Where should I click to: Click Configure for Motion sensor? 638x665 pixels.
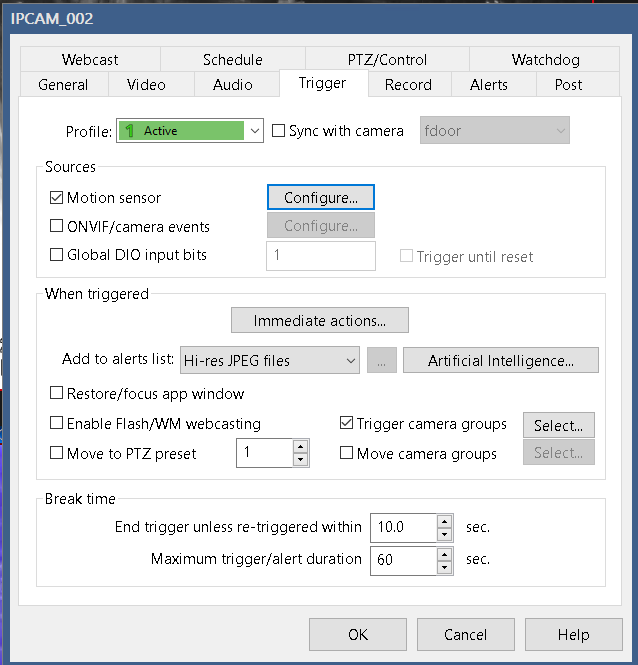tap(320, 198)
